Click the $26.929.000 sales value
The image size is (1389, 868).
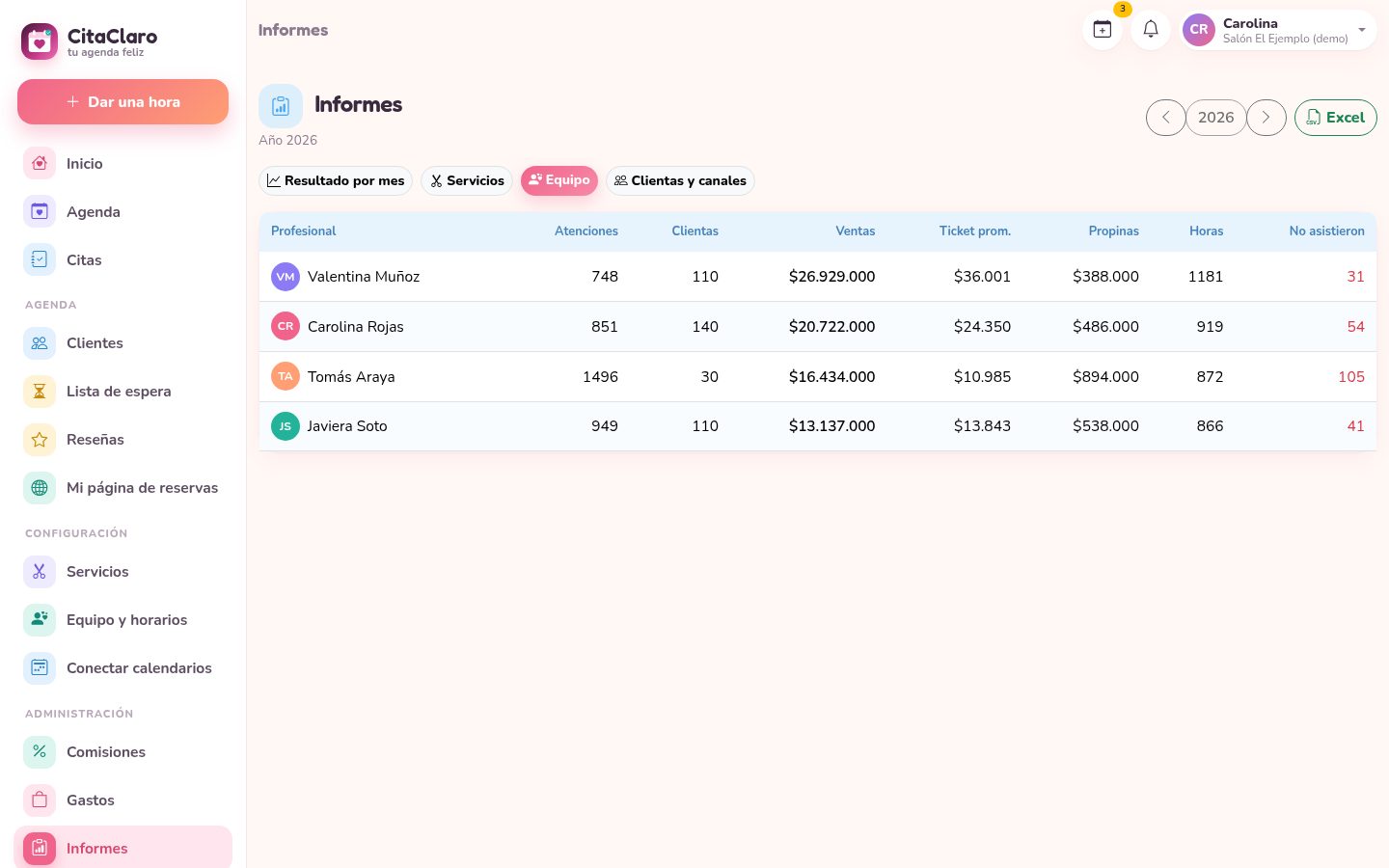(832, 277)
